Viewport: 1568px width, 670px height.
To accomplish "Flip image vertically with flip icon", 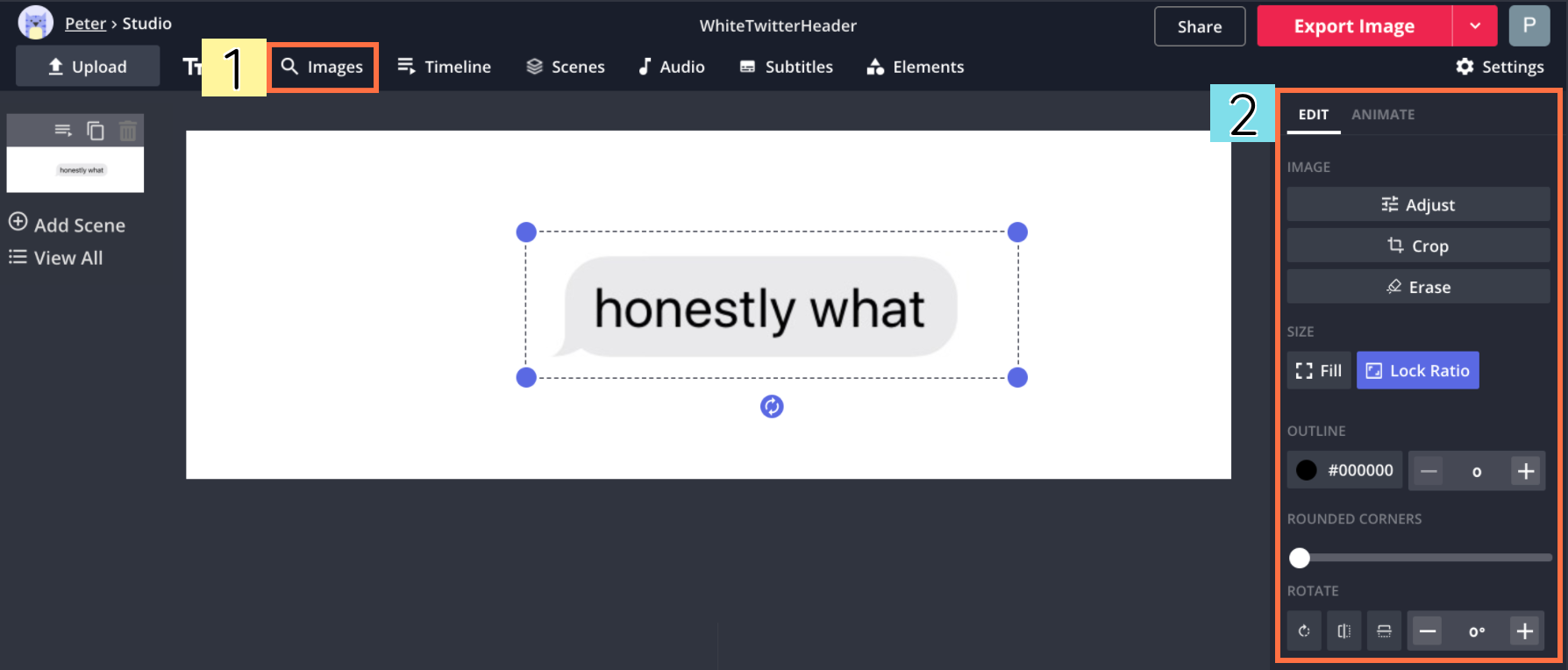I will click(x=1384, y=631).
